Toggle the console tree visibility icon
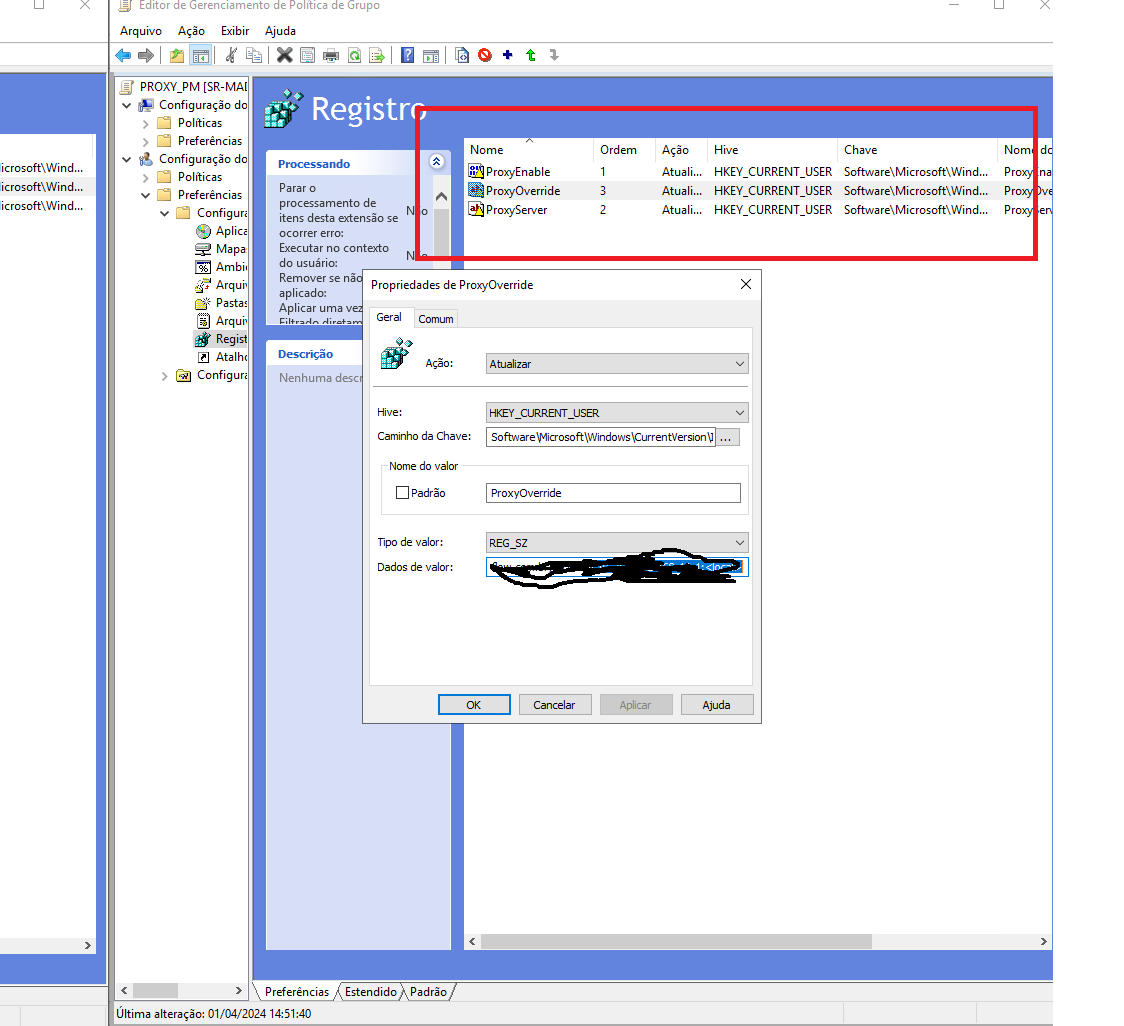Viewport: 1124px width, 1026px height. pyautogui.click(x=201, y=55)
